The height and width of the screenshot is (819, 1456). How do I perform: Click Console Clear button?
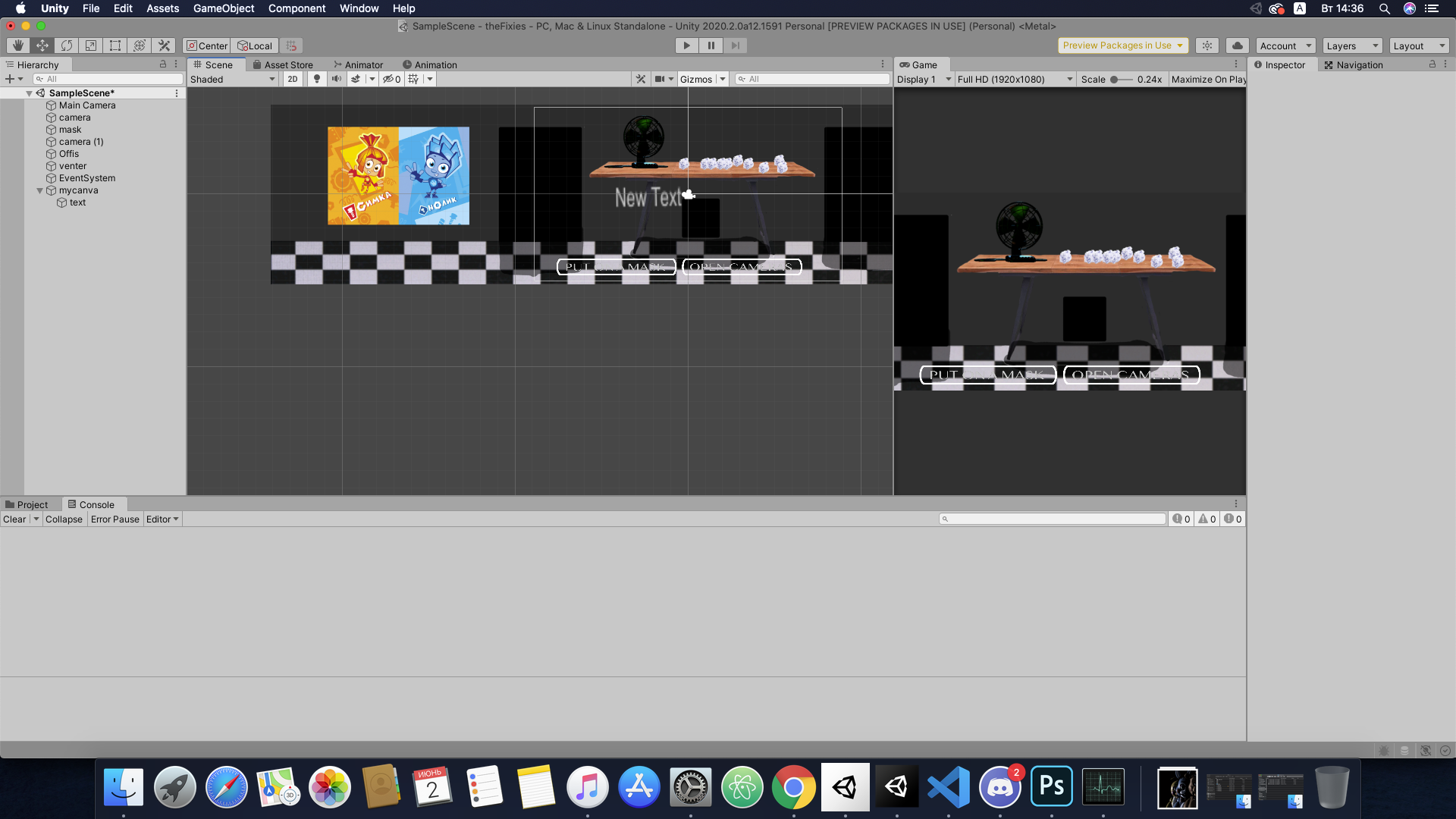tap(14, 519)
